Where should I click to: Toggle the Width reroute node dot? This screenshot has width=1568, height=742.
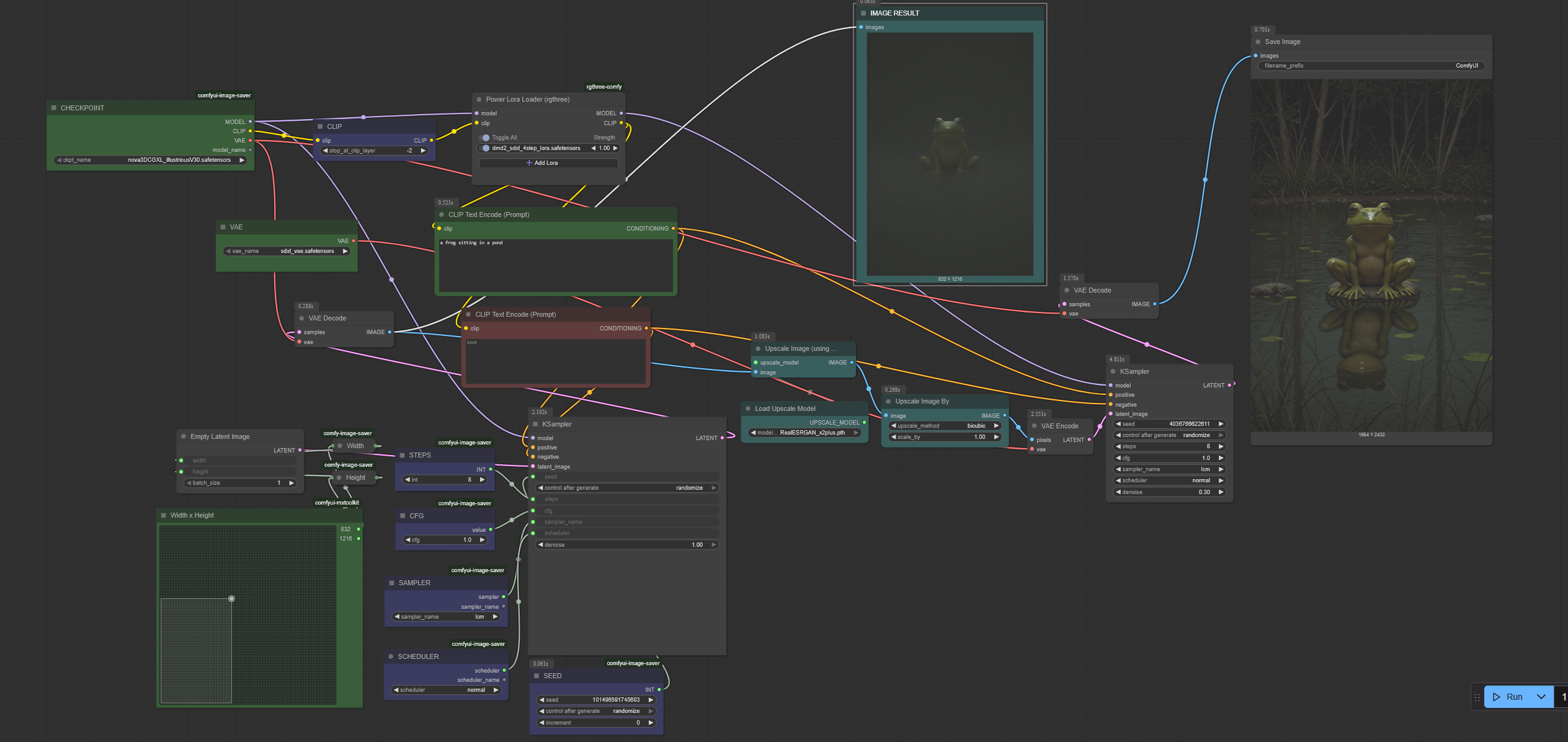(340, 446)
